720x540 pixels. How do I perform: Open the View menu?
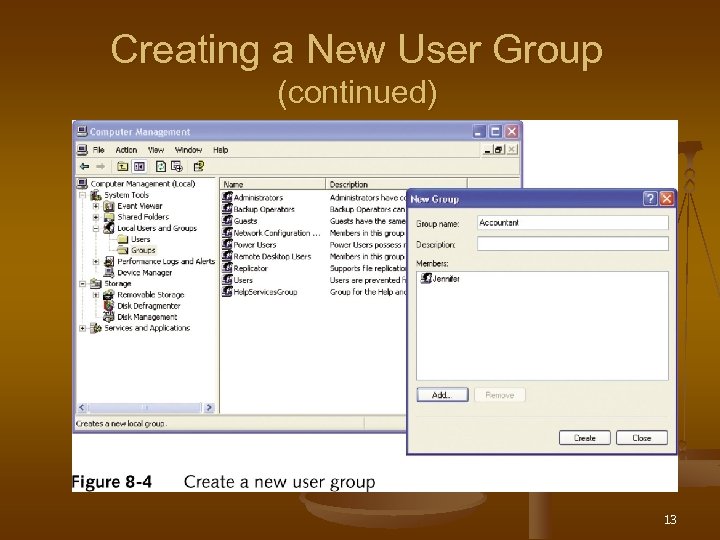pos(156,150)
